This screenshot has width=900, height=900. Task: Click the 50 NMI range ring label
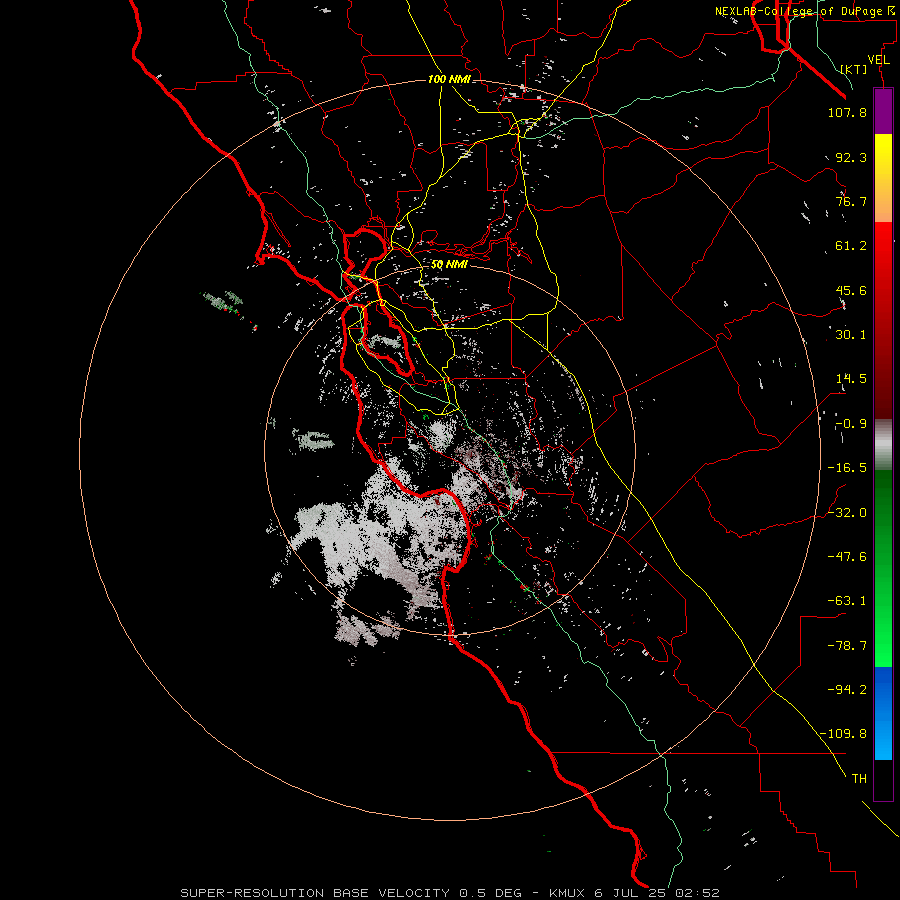449,265
